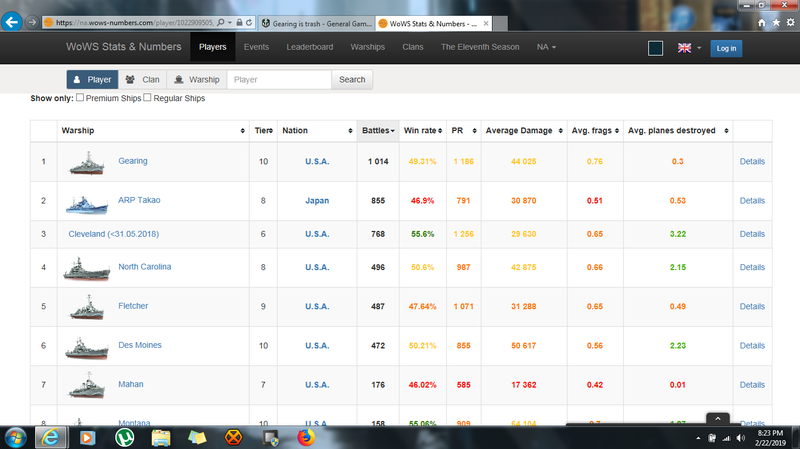Sort the table by Battles column
Image resolution: width=800 pixels, height=449 pixels.
[x=377, y=131]
